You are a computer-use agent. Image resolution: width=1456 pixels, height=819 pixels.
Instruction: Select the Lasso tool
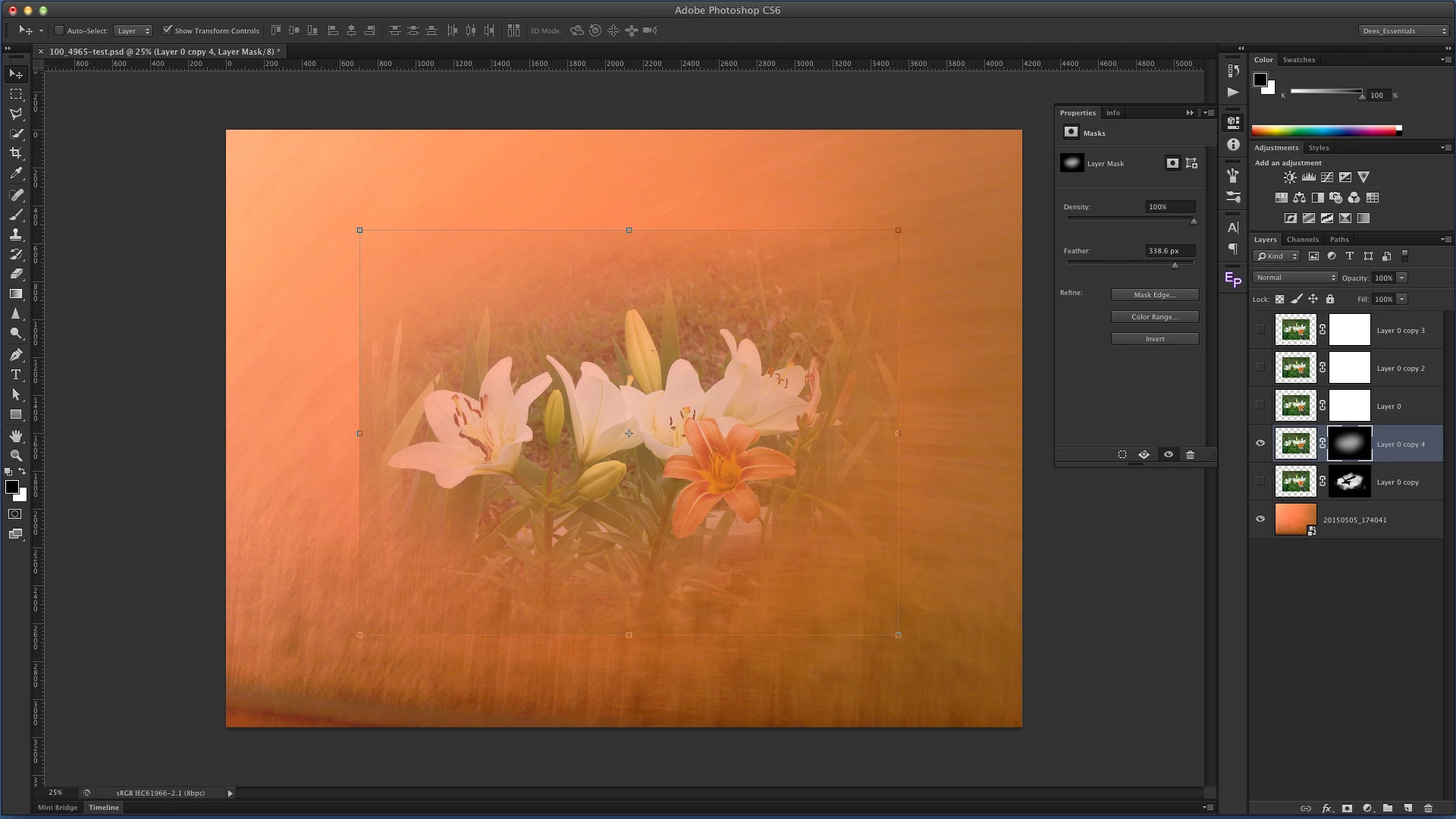click(16, 114)
